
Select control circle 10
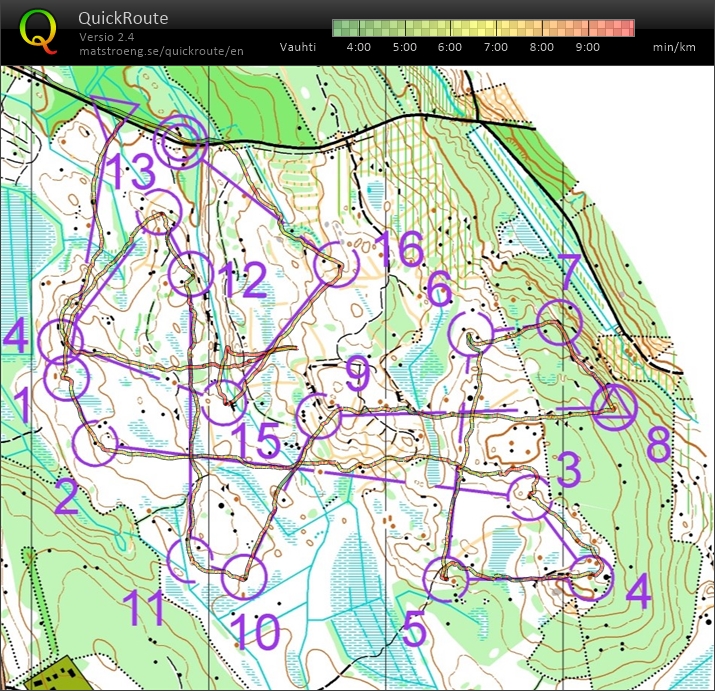242,576
